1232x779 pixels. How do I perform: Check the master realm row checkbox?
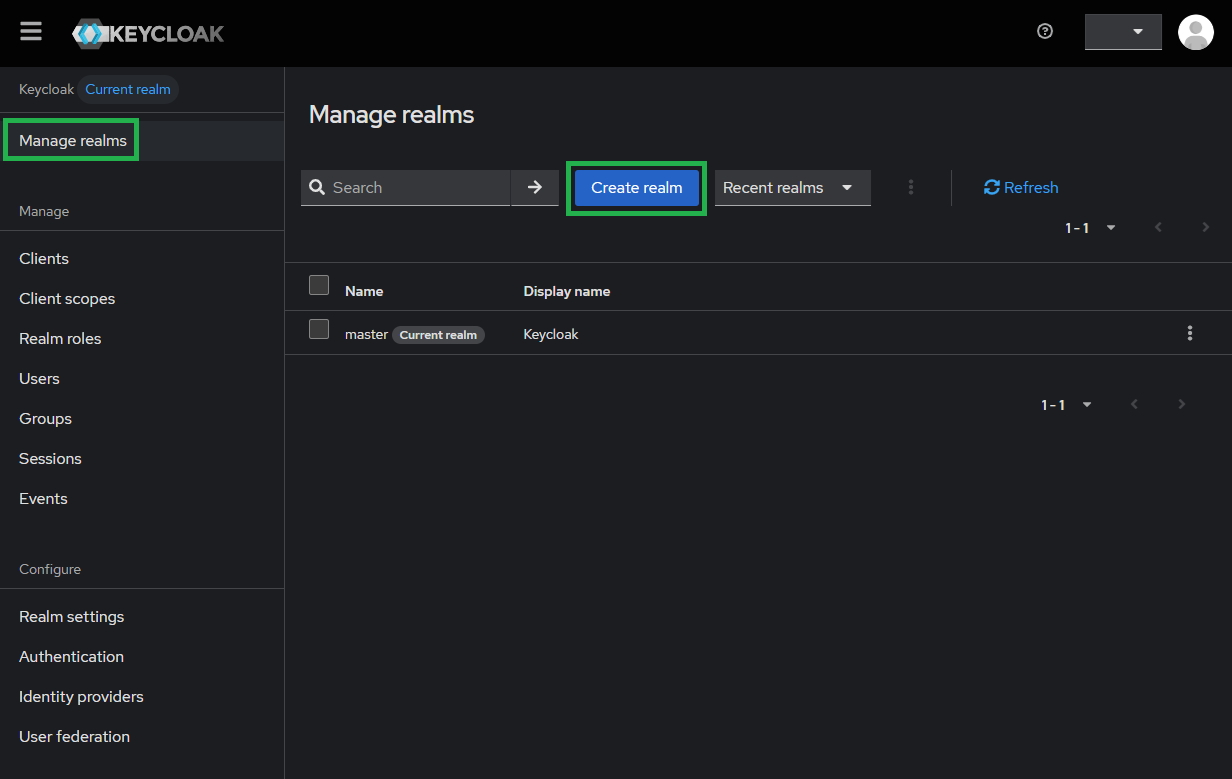click(x=319, y=329)
